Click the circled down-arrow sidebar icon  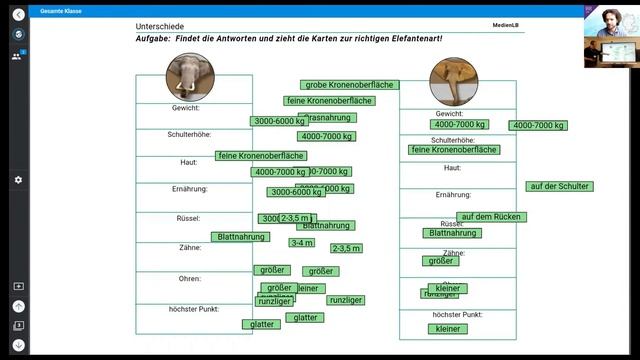click(18, 345)
